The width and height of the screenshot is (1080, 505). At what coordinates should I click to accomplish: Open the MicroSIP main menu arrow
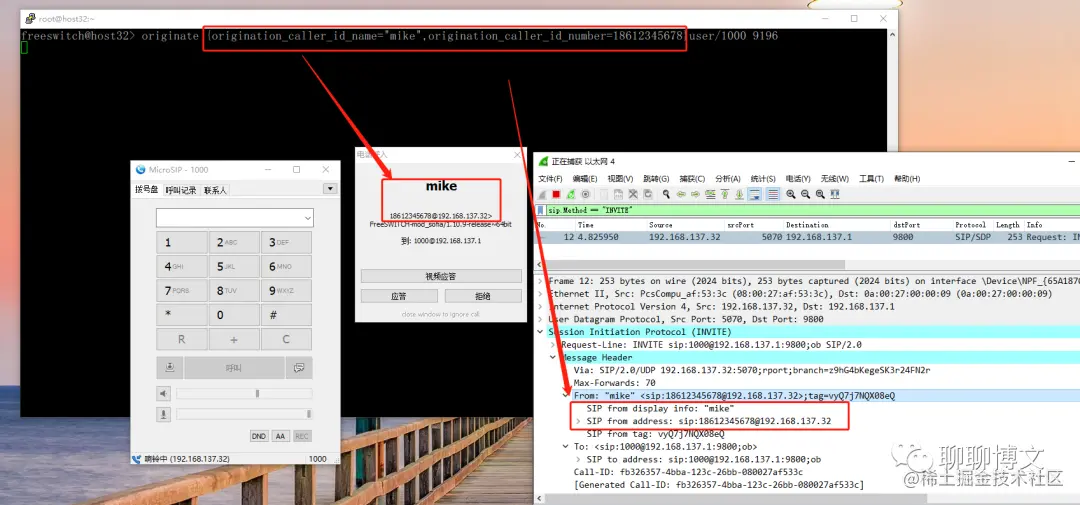(330, 189)
